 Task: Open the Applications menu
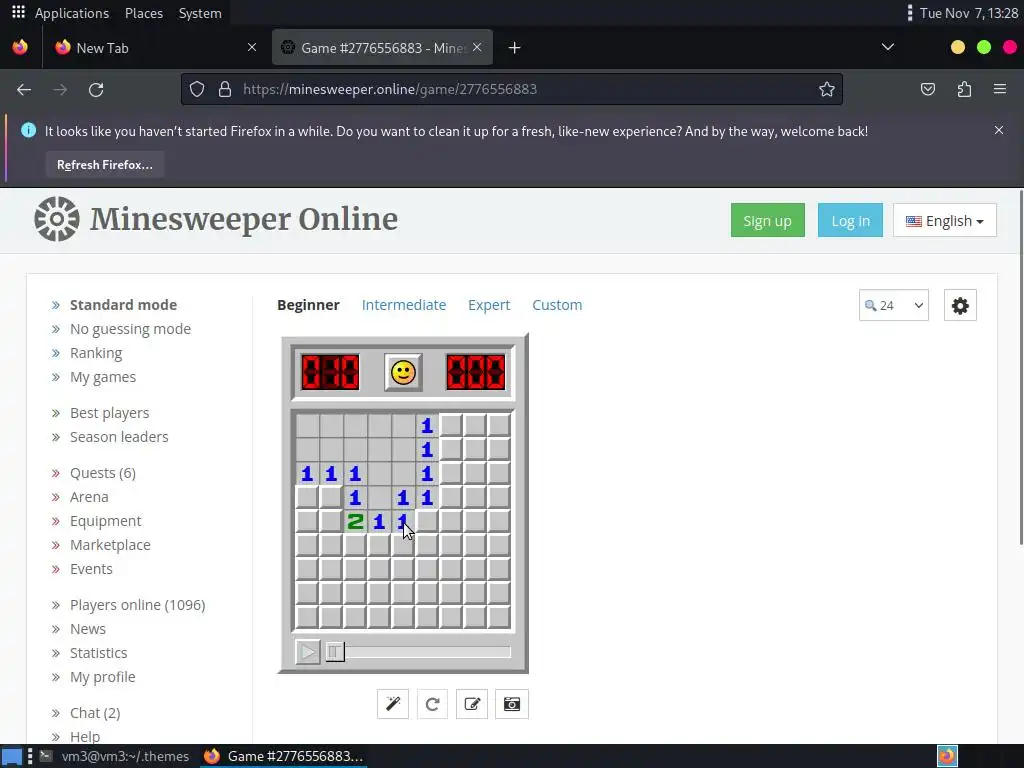(x=72, y=13)
